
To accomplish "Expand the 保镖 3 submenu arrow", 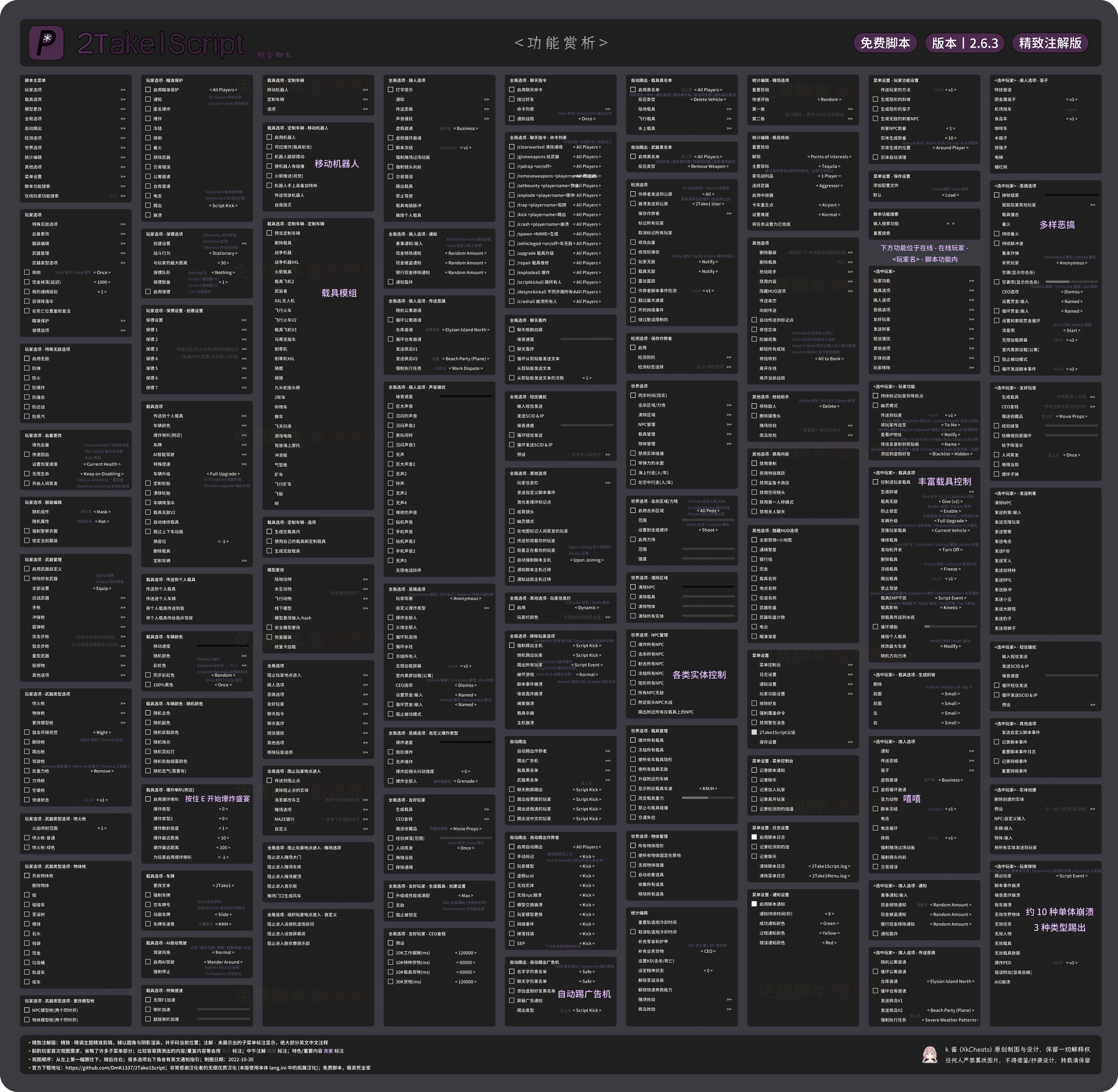I will (x=244, y=349).
